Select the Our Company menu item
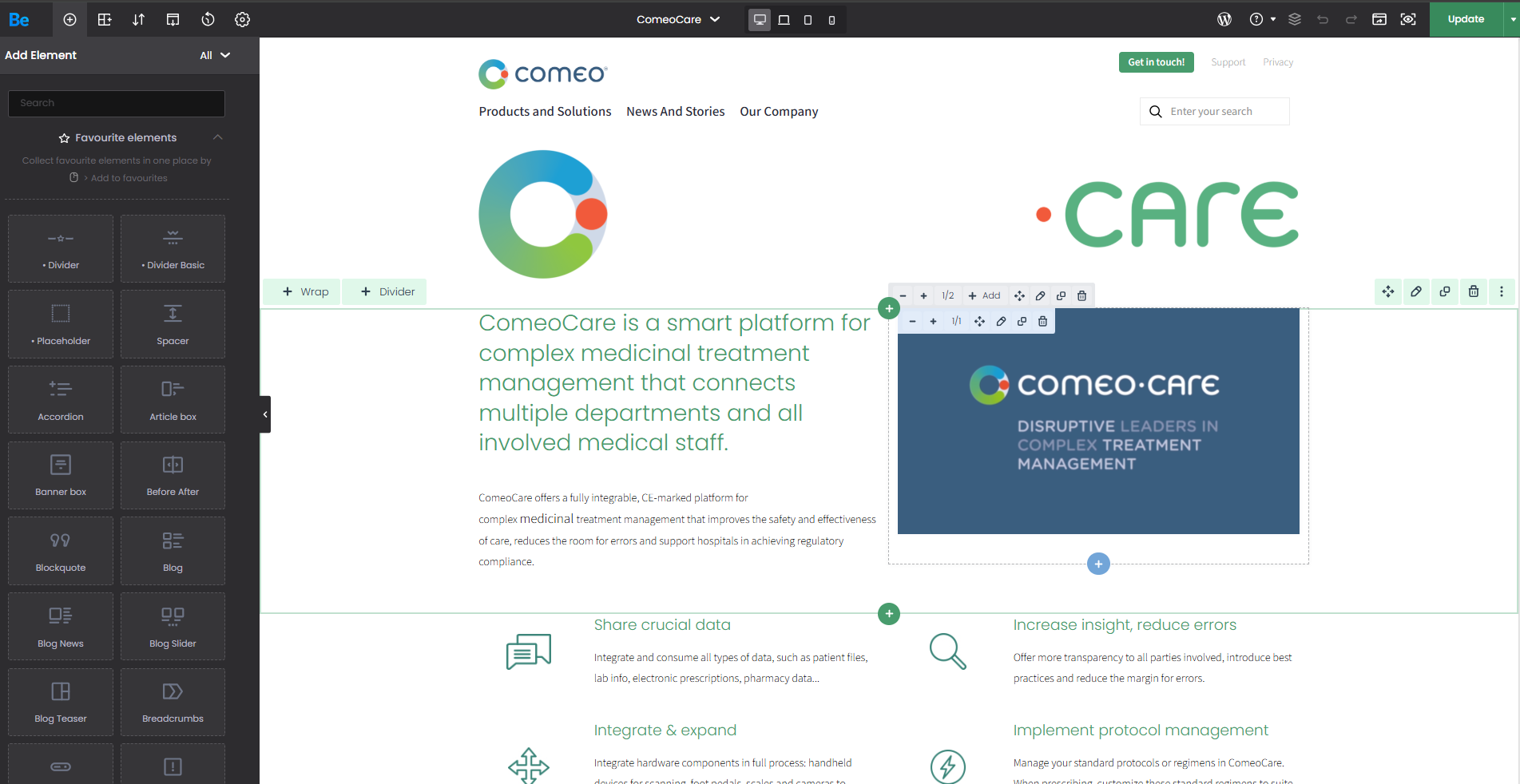The height and width of the screenshot is (784, 1520). click(779, 112)
